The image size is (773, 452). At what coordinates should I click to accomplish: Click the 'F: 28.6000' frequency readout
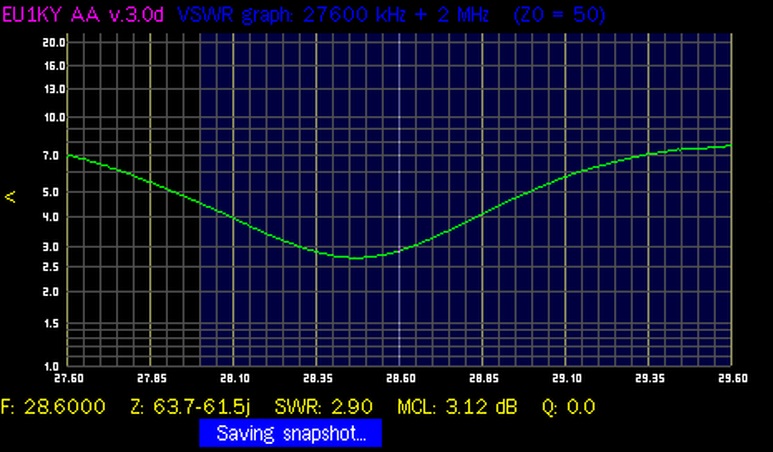[x=53, y=407]
